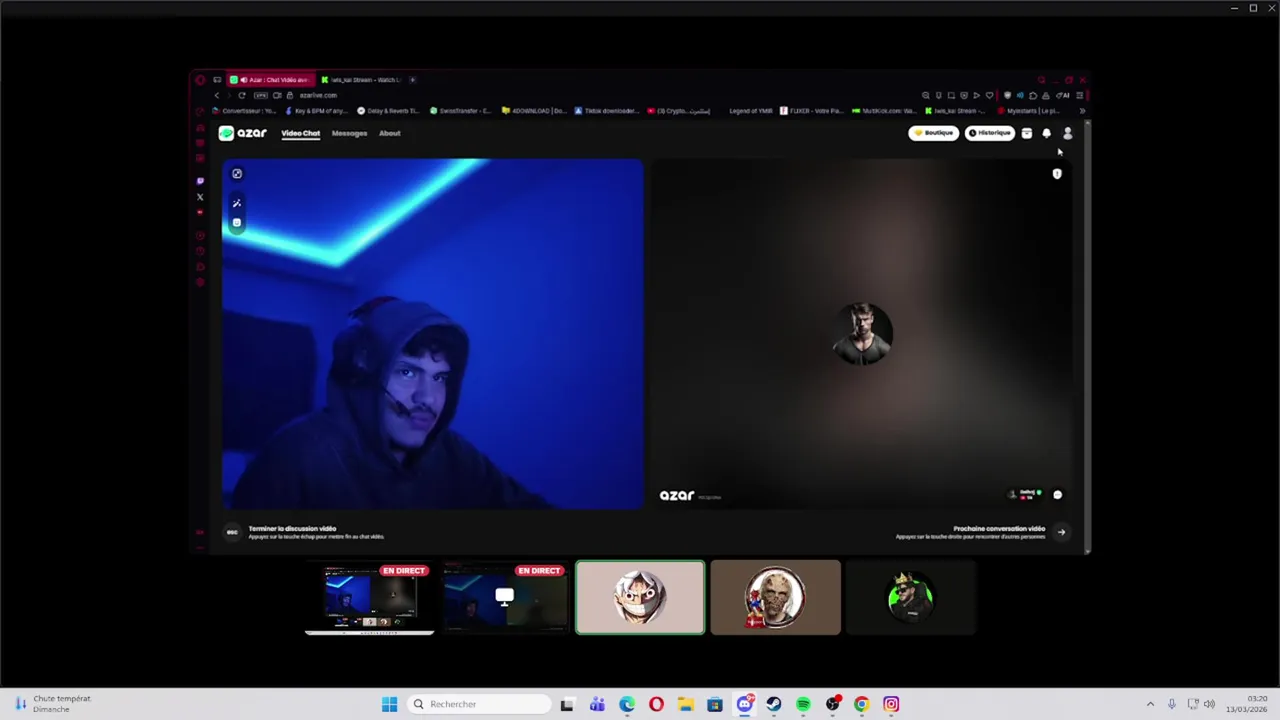Open the Legend of YMIR bookmark
This screenshot has width=1280, height=720.
(x=751, y=111)
